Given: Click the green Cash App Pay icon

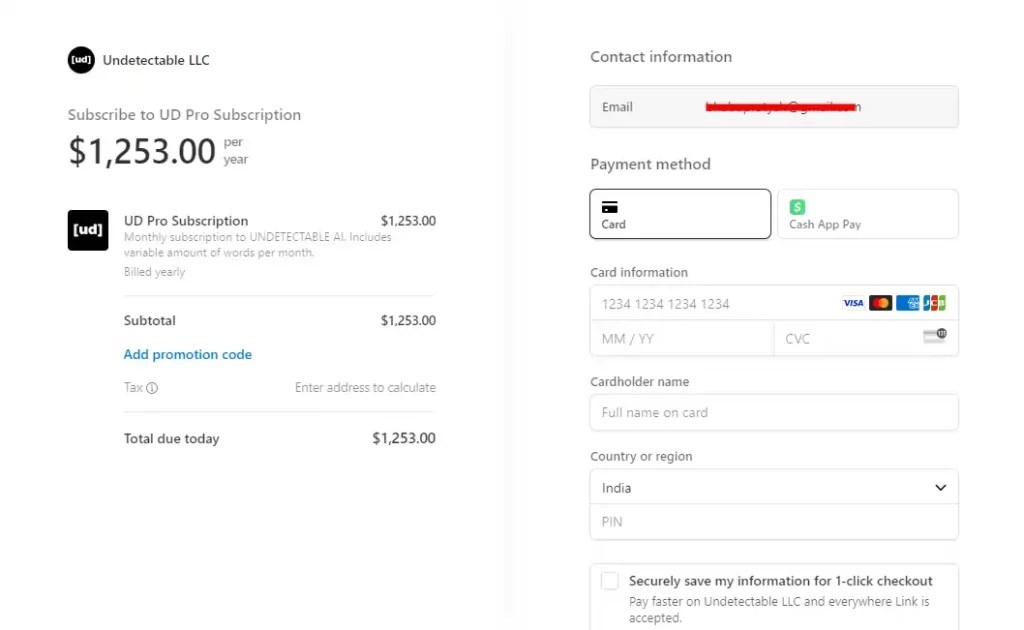Looking at the screenshot, I should (797, 207).
